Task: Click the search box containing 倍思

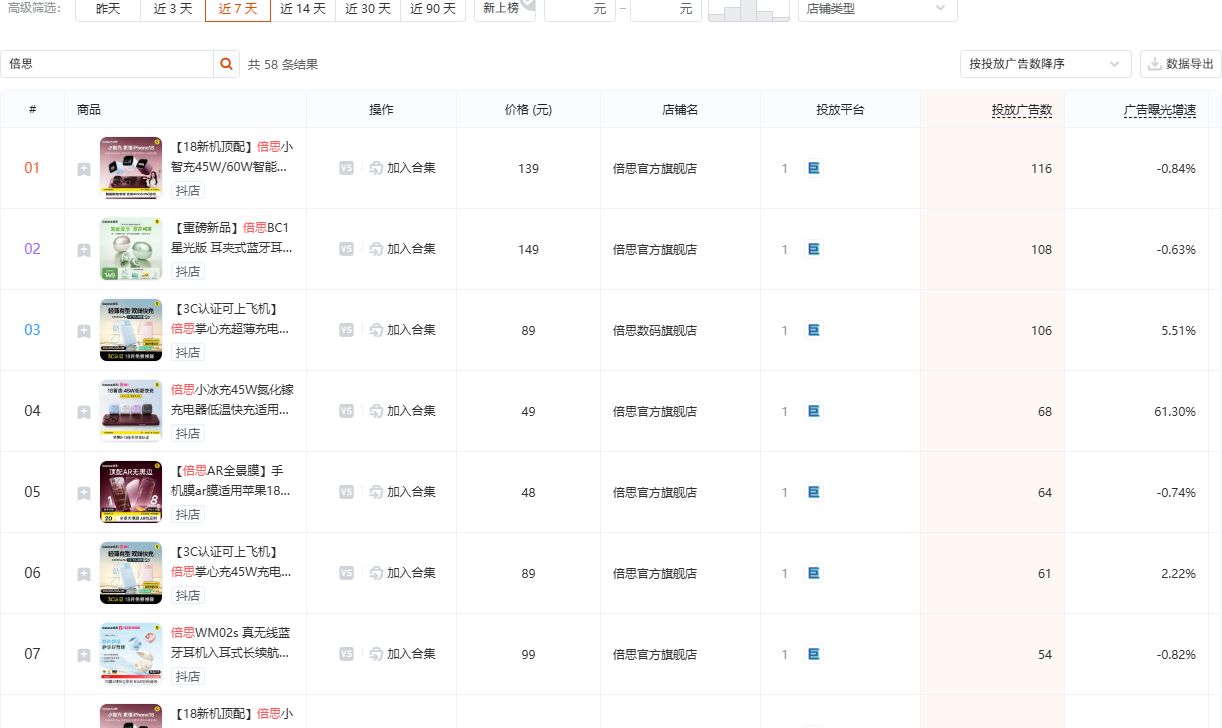Action: pyautogui.click(x=107, y=64)
